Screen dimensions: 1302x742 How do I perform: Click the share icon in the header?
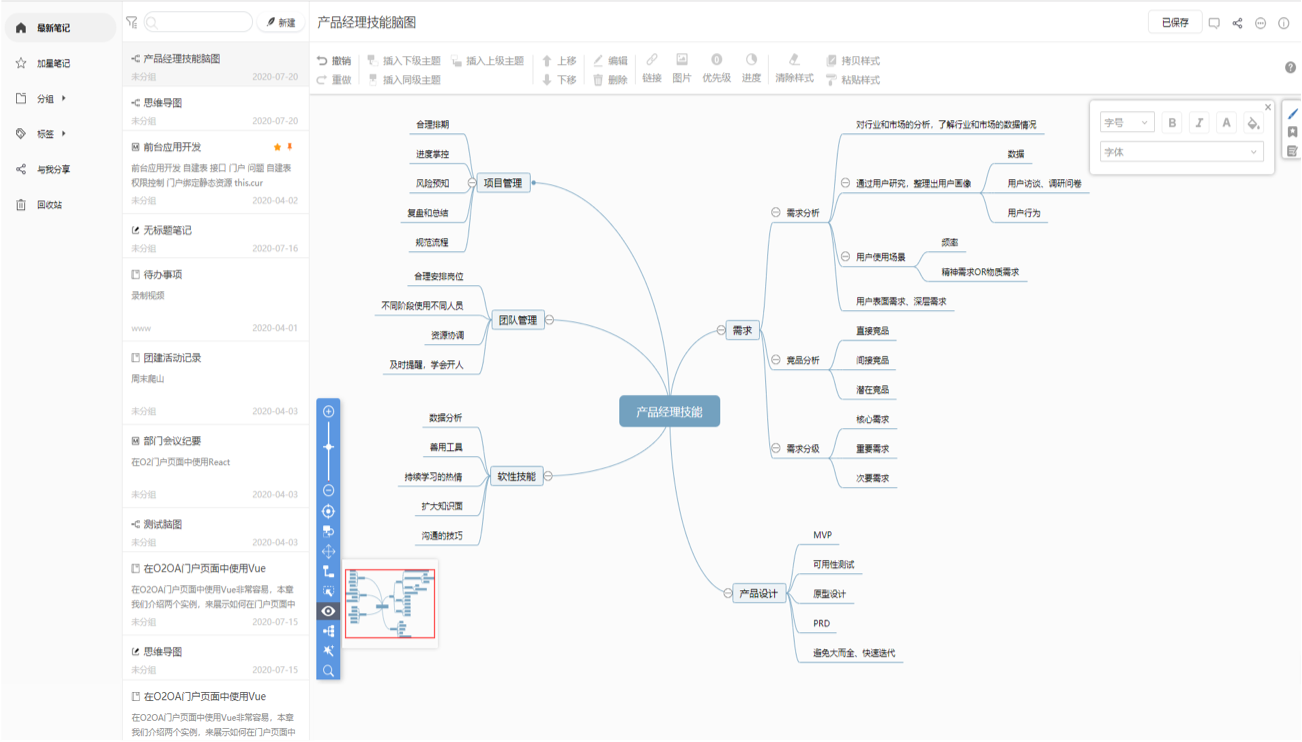pyautogui.click(x=1237, y=23)
